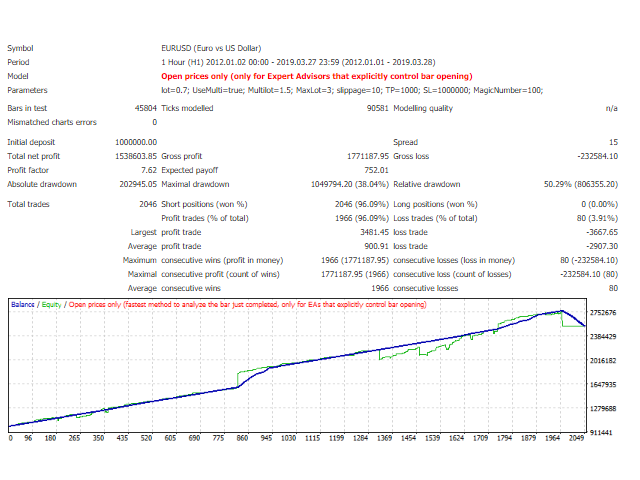
Task: Click the Mismatched charts errors label
Action: pos(52,122)
